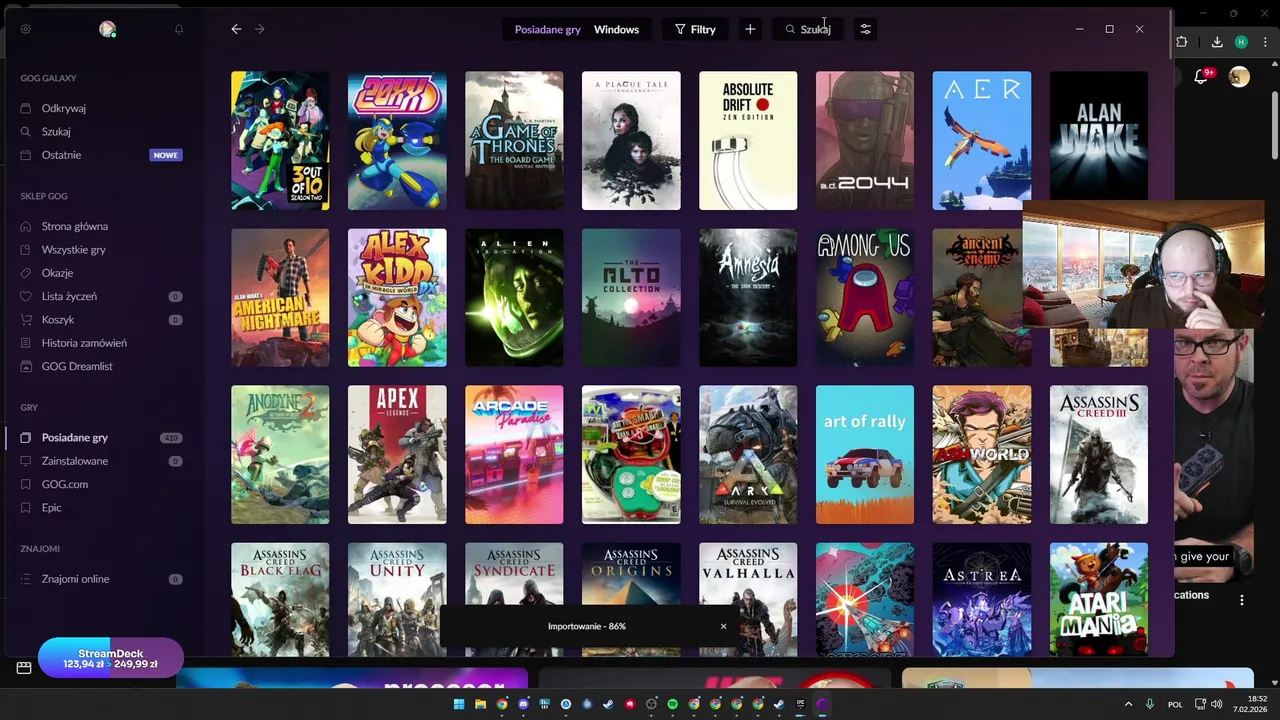The width and height of the screenshot is (1280, 720).
Task: Open the Astrea game cover
Action: tap(982, 600)
